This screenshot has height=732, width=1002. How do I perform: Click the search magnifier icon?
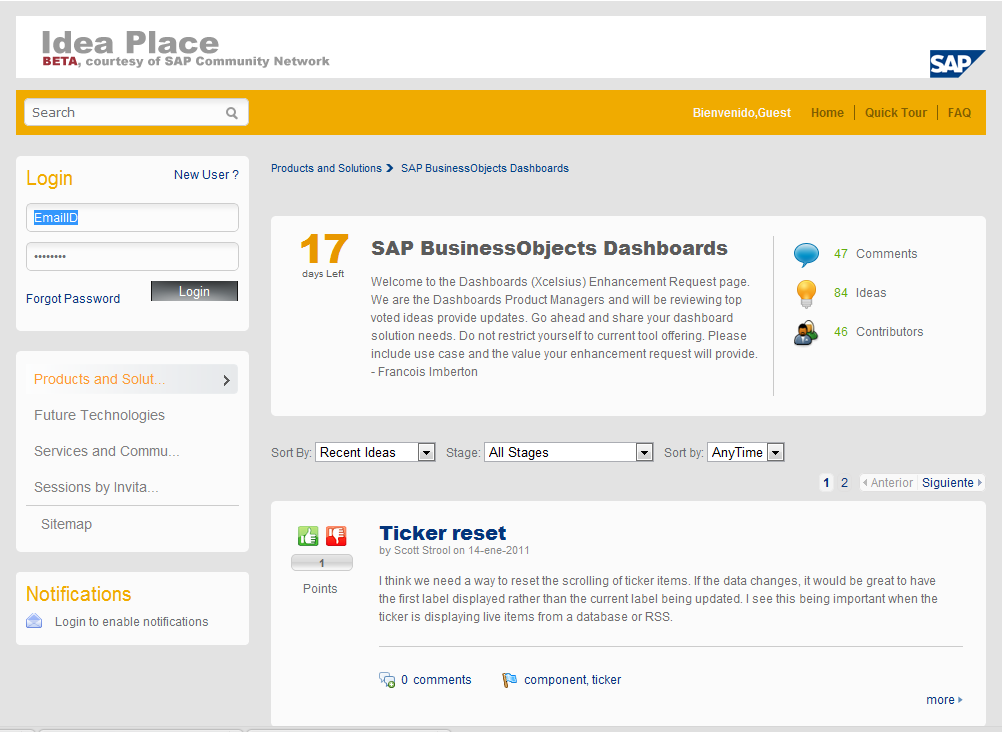[x=232, y=113]
